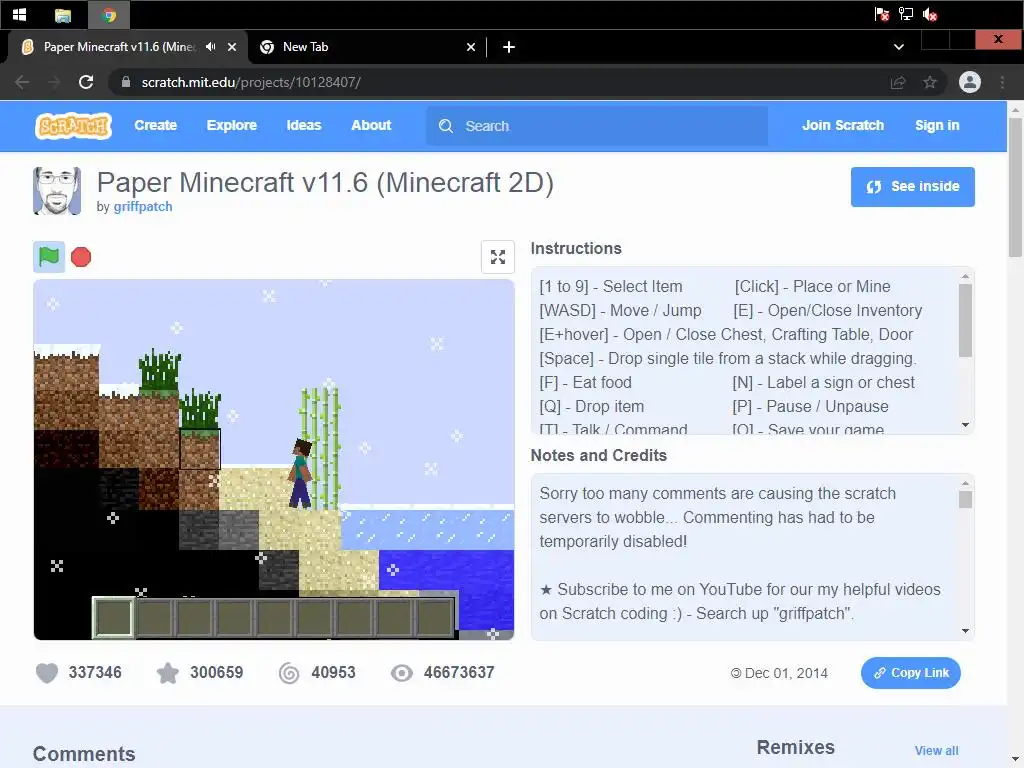Image resolution: width=1024 pixels, height=768 pixels.
Task: Click the page vertical scrollbar thumb
Action: (1015, 187)
